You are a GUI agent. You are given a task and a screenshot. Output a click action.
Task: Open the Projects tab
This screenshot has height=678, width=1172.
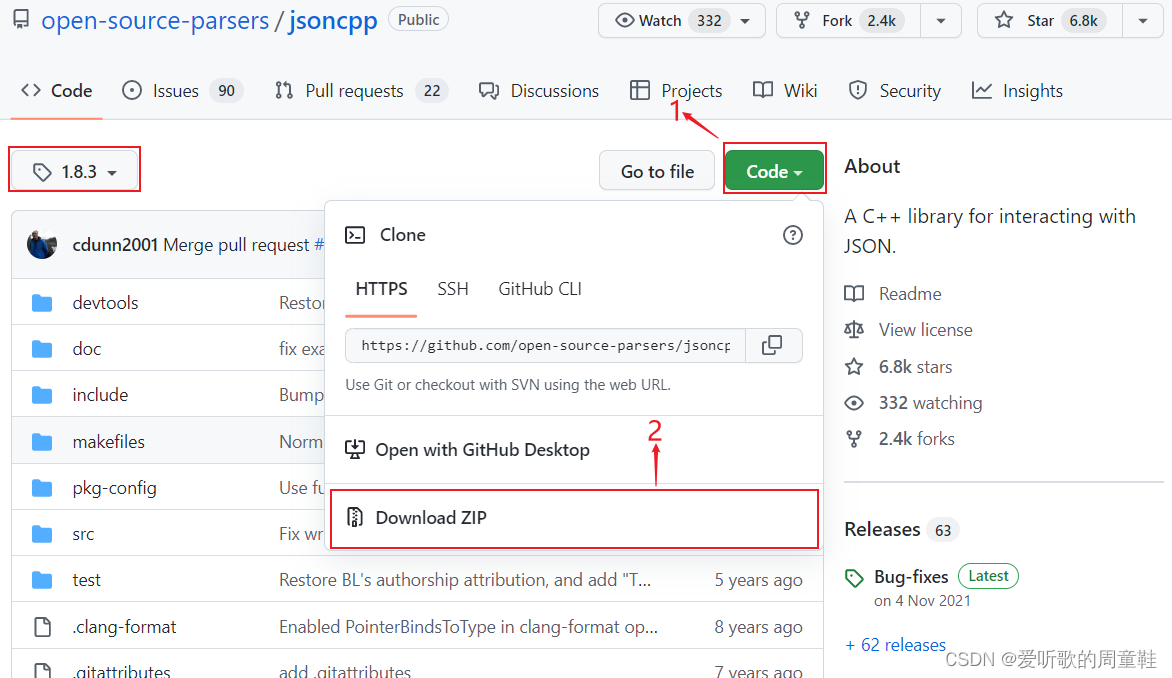click(x=676, y=90)
